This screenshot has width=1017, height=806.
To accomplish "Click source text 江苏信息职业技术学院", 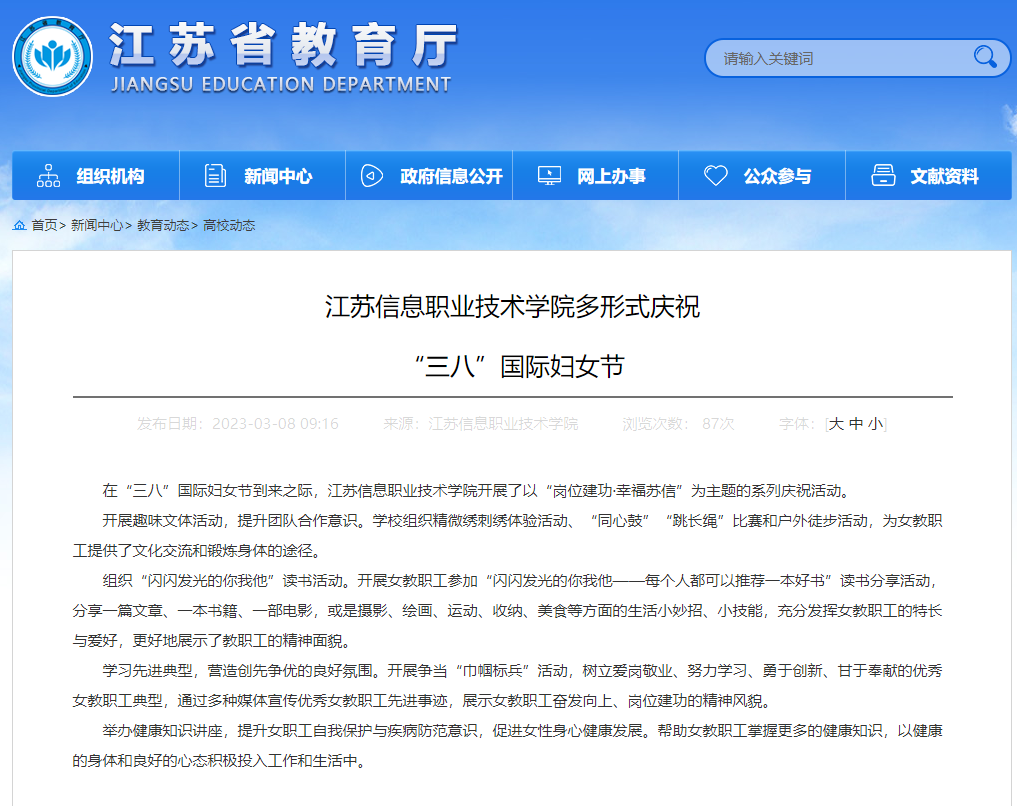I will 503,423.
